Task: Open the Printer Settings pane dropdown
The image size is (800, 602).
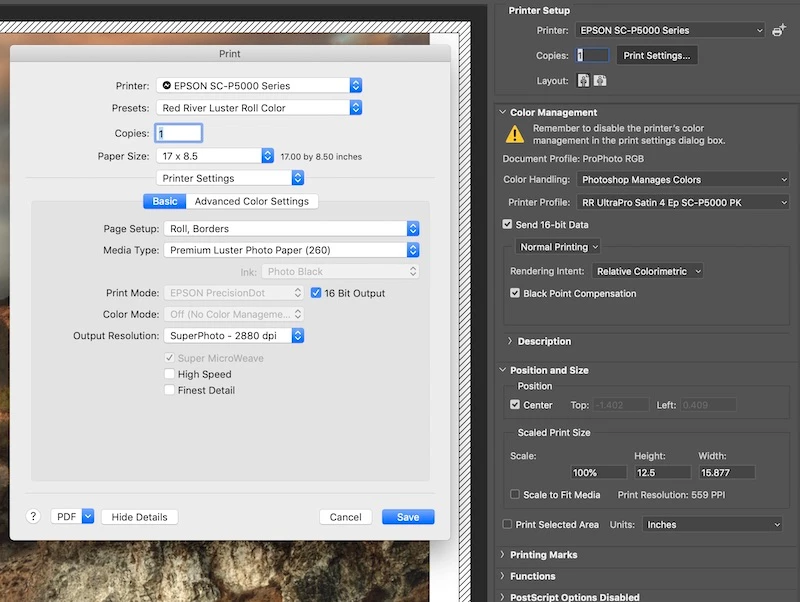Action: coord(230,178)
